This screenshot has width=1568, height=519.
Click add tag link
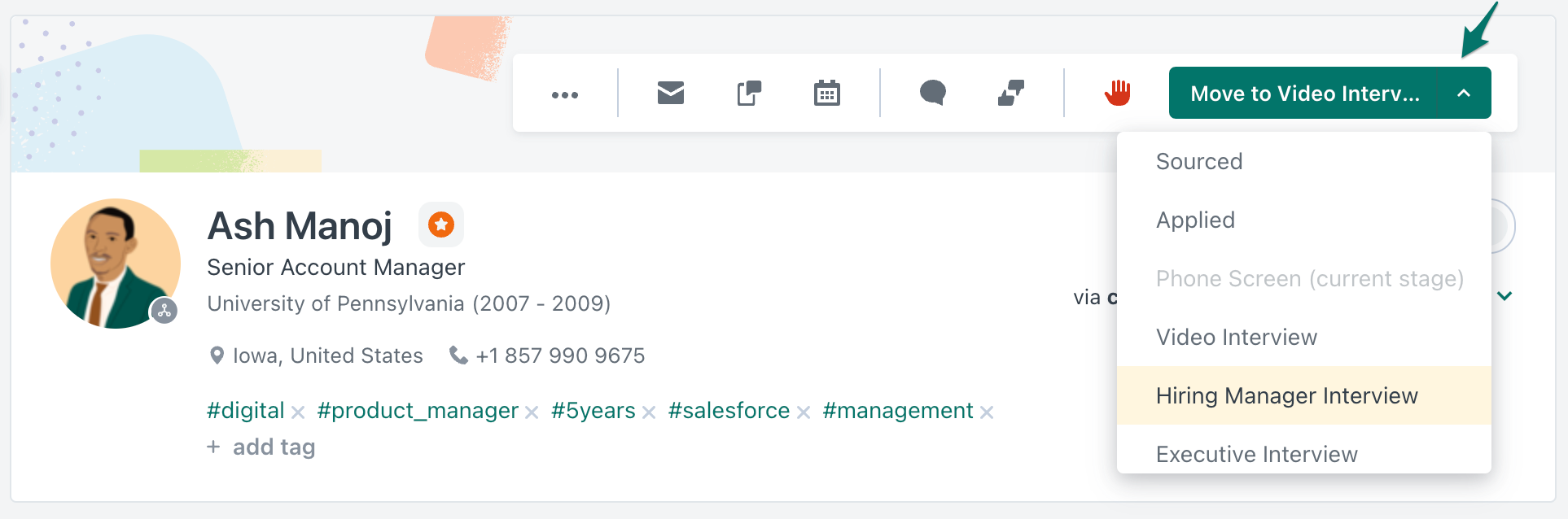pyautogui.click(x=261, y=447)
